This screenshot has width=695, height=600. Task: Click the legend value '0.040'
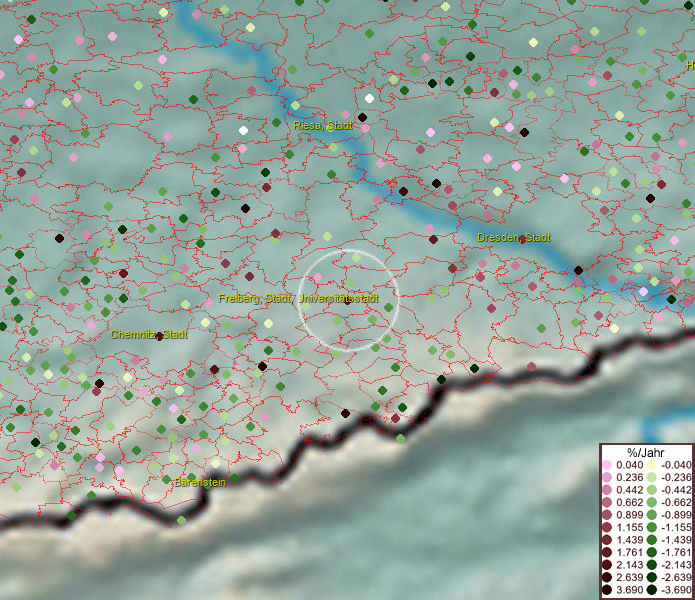coord(629,465)
